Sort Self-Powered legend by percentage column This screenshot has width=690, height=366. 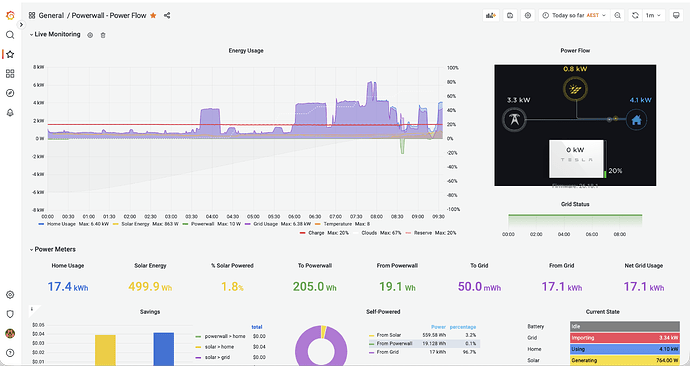pyautogui.click(x=463, y=327)
